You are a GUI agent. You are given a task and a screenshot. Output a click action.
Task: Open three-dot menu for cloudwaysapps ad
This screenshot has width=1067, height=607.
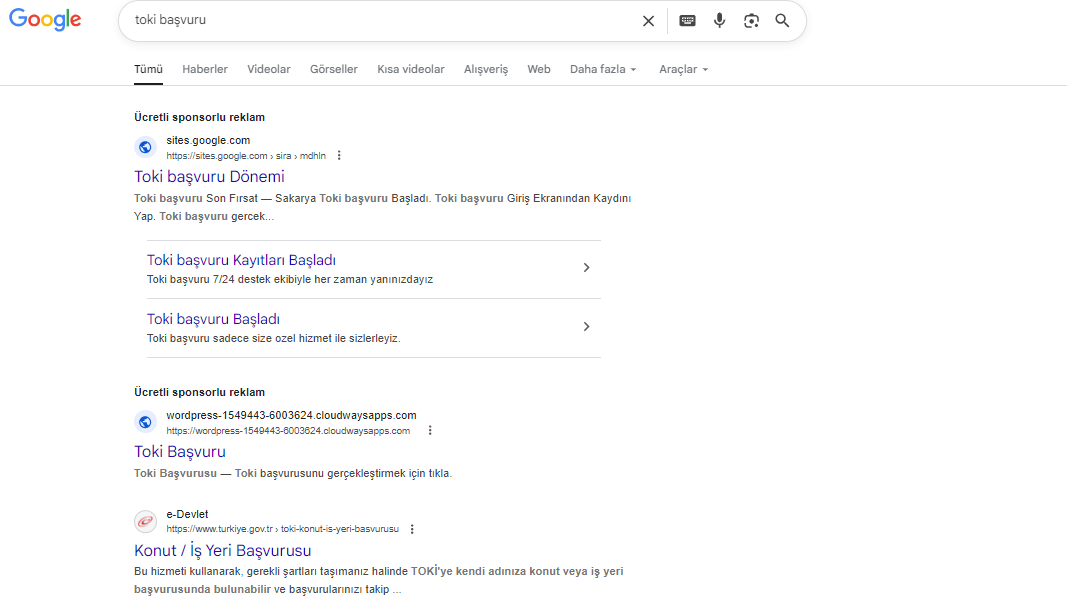[429, 431]
